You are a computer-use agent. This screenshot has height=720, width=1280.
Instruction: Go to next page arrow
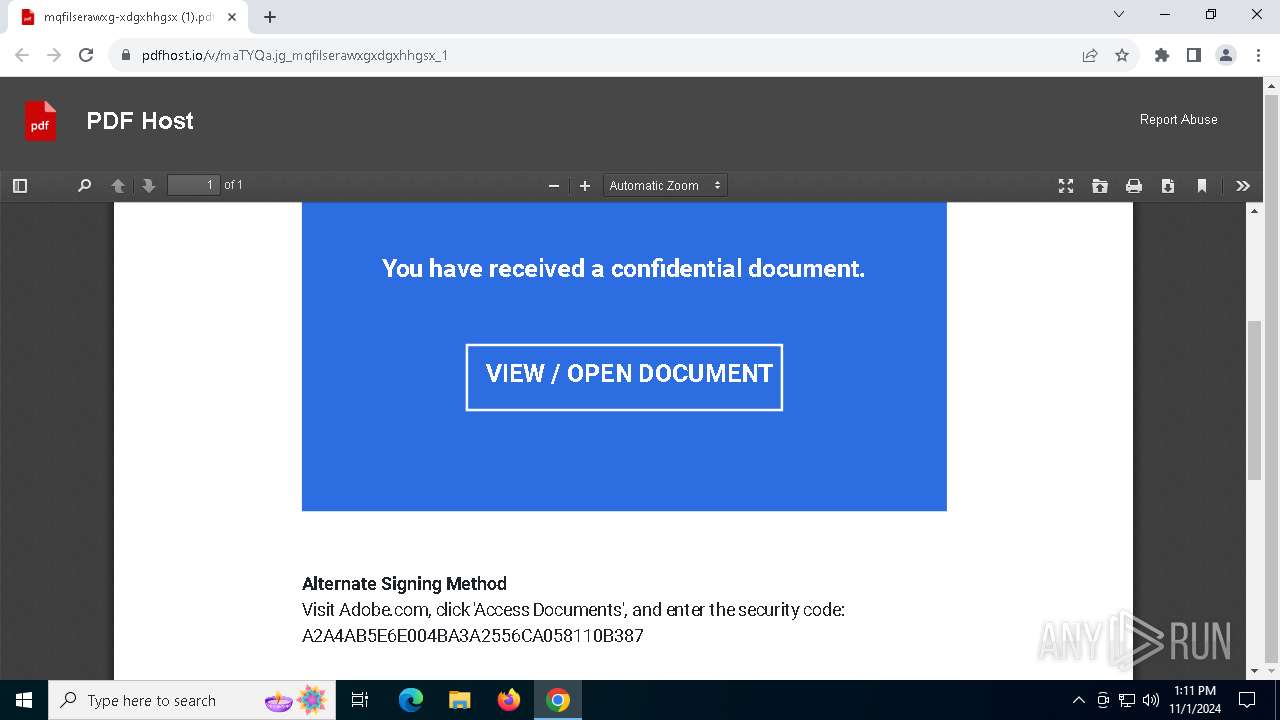149,186
